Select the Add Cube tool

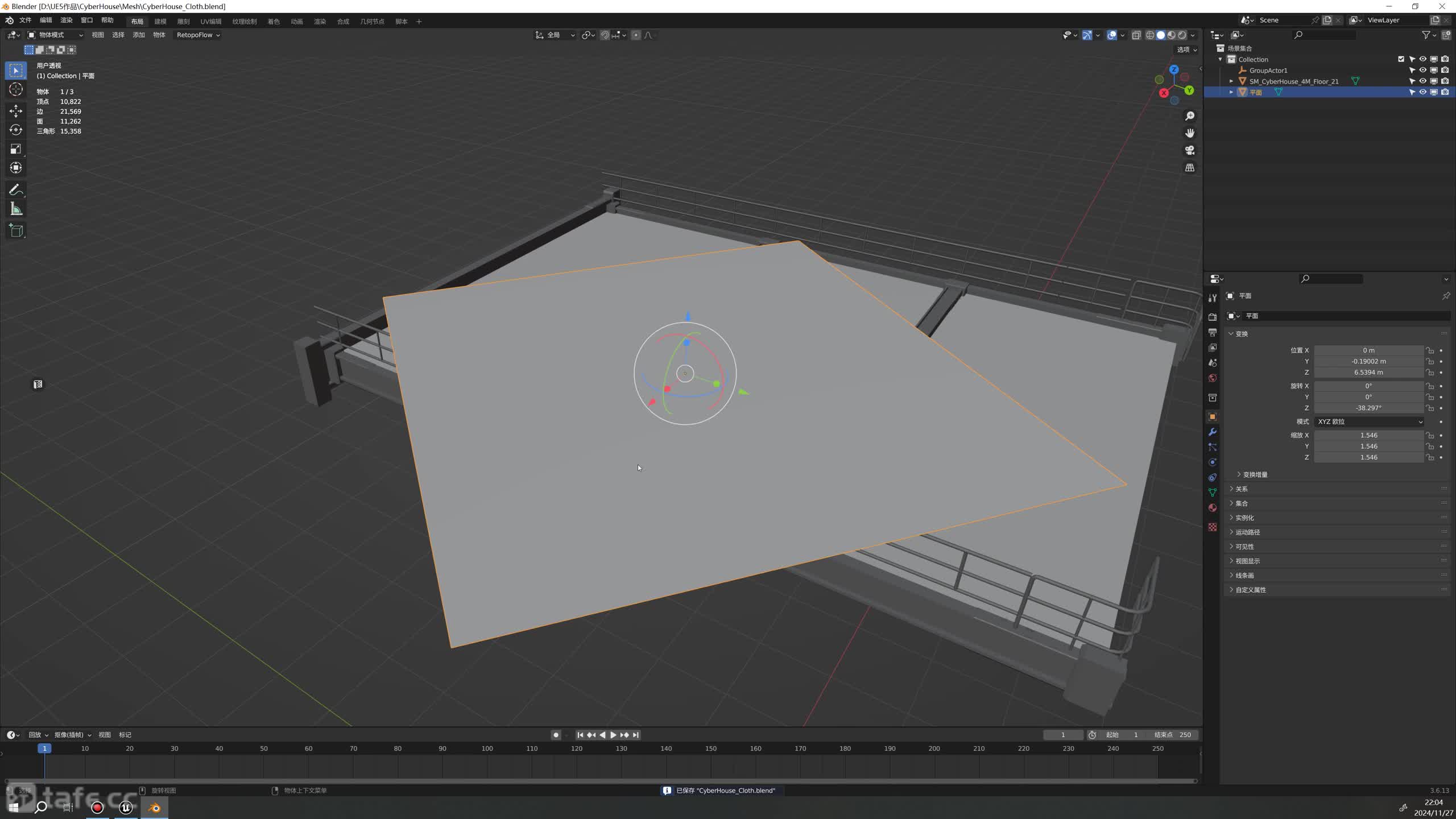16,230
